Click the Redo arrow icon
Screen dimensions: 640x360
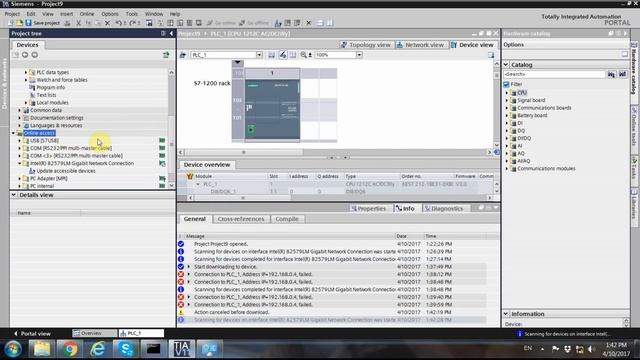click(x=133, y=23)
